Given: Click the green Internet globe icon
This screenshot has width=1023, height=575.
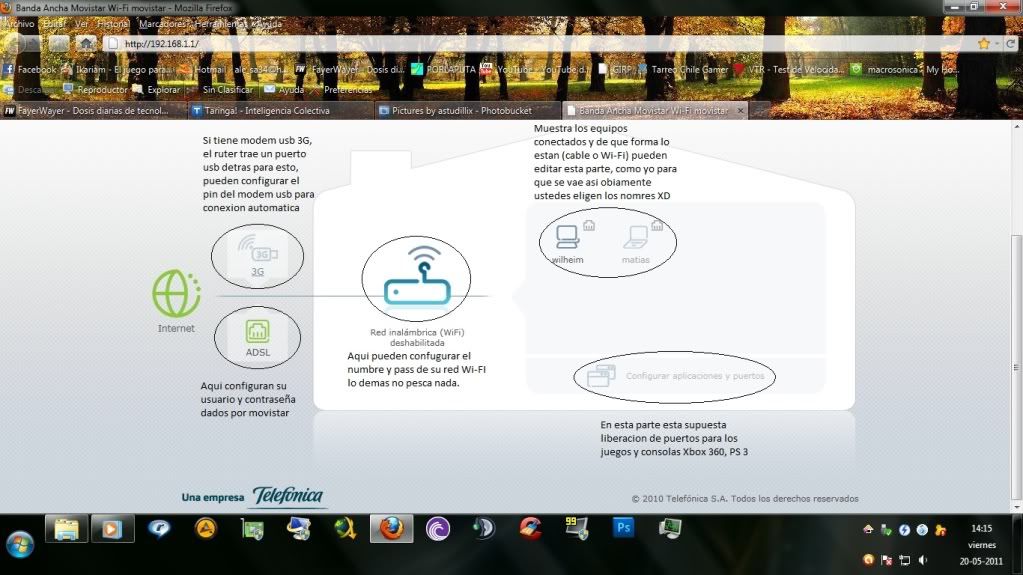Looking at the screenshot, I should click(176, 294).
